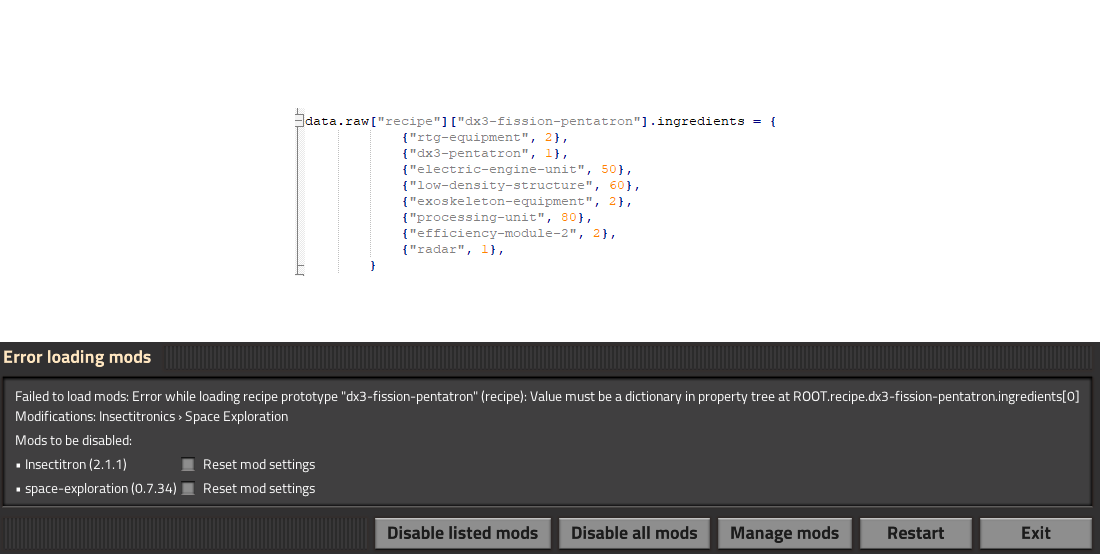
Task: Click the Disable listed mods button
Action: (462, 533)
